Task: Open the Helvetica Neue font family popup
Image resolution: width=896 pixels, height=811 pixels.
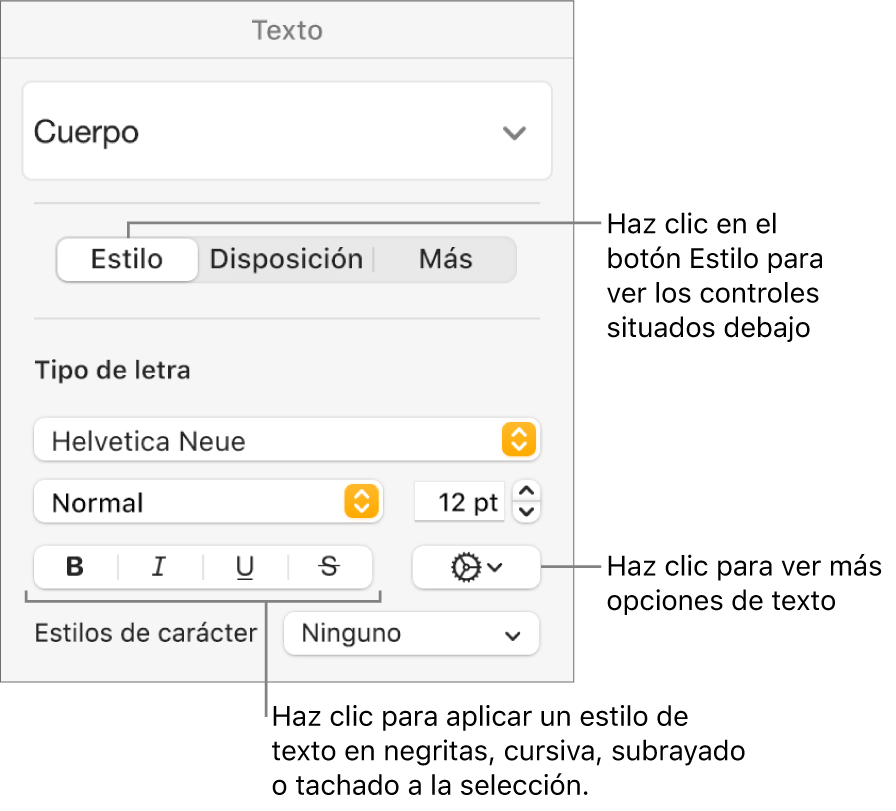Action: point(286,441)
